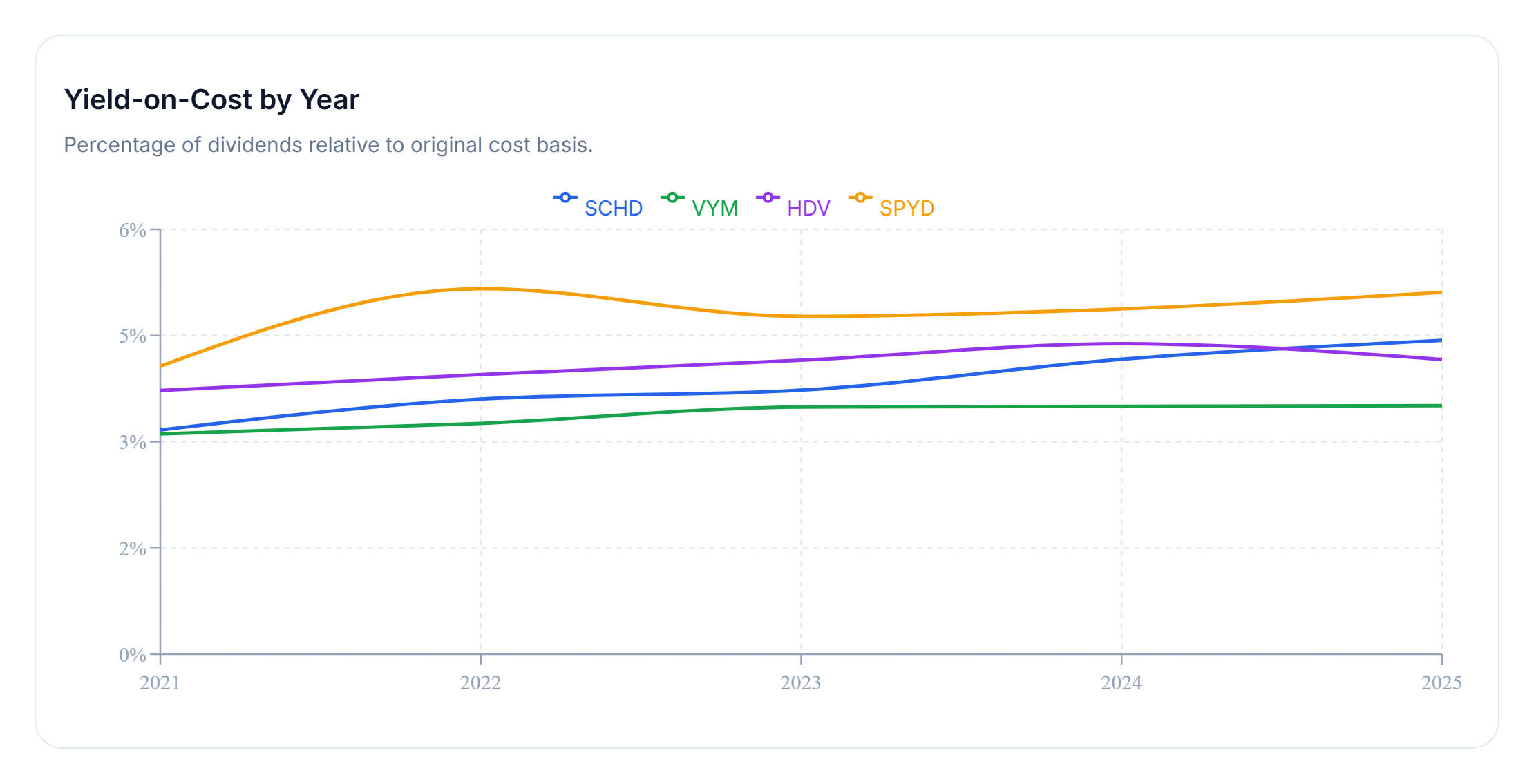Click the 0% y-axis label
Image resolution: width=1534 pixels, height=784 pixels.
(x=132, y=655)
